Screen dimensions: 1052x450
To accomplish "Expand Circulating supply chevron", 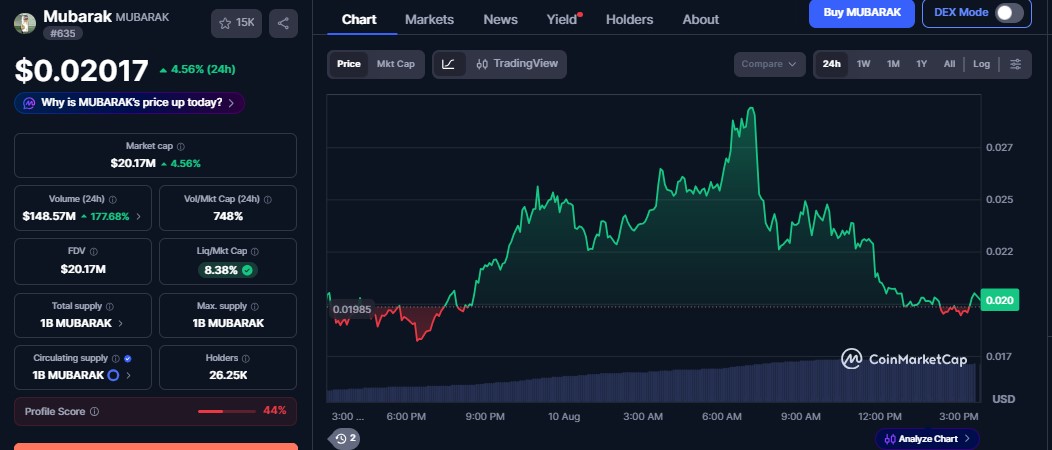I will coord(128,376).
